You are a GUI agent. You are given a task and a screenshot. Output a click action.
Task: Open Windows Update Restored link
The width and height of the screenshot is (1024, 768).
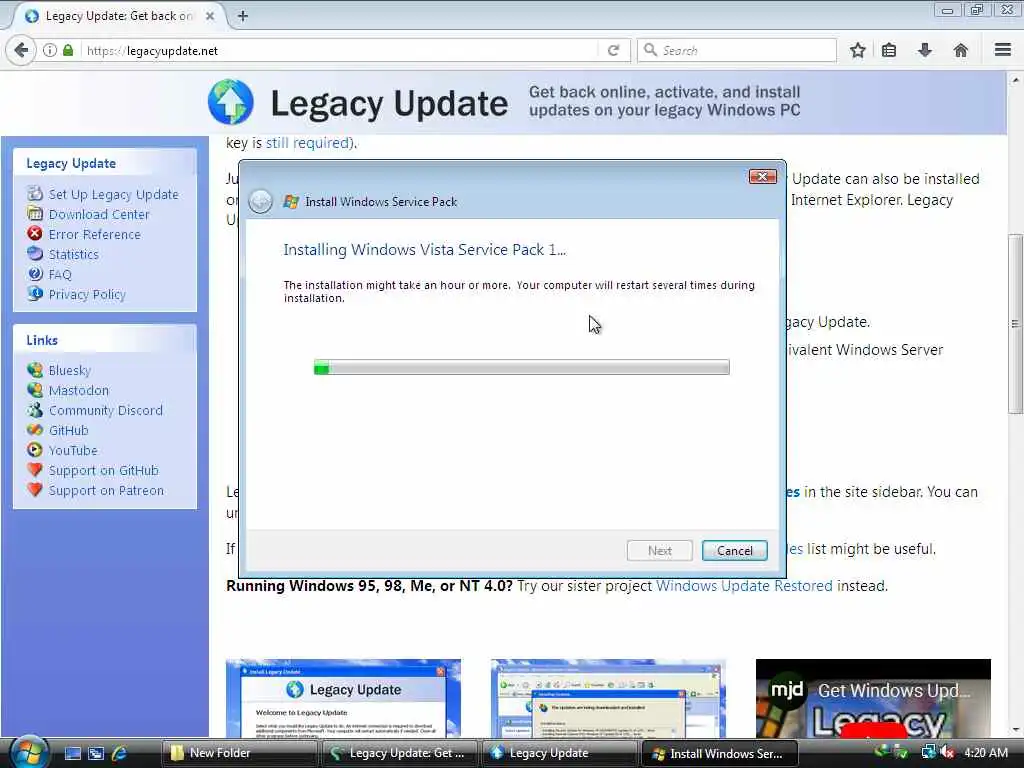(744, 586)
